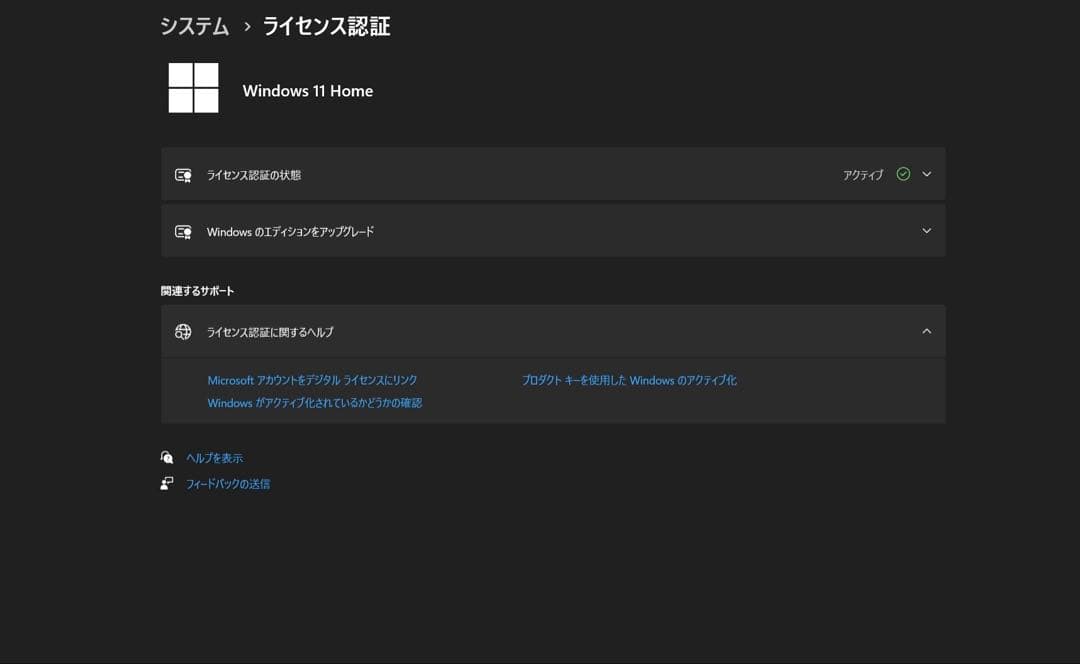Open the システム breadcrumb page
Screen dimensions: 1080x664
[194, 27]
